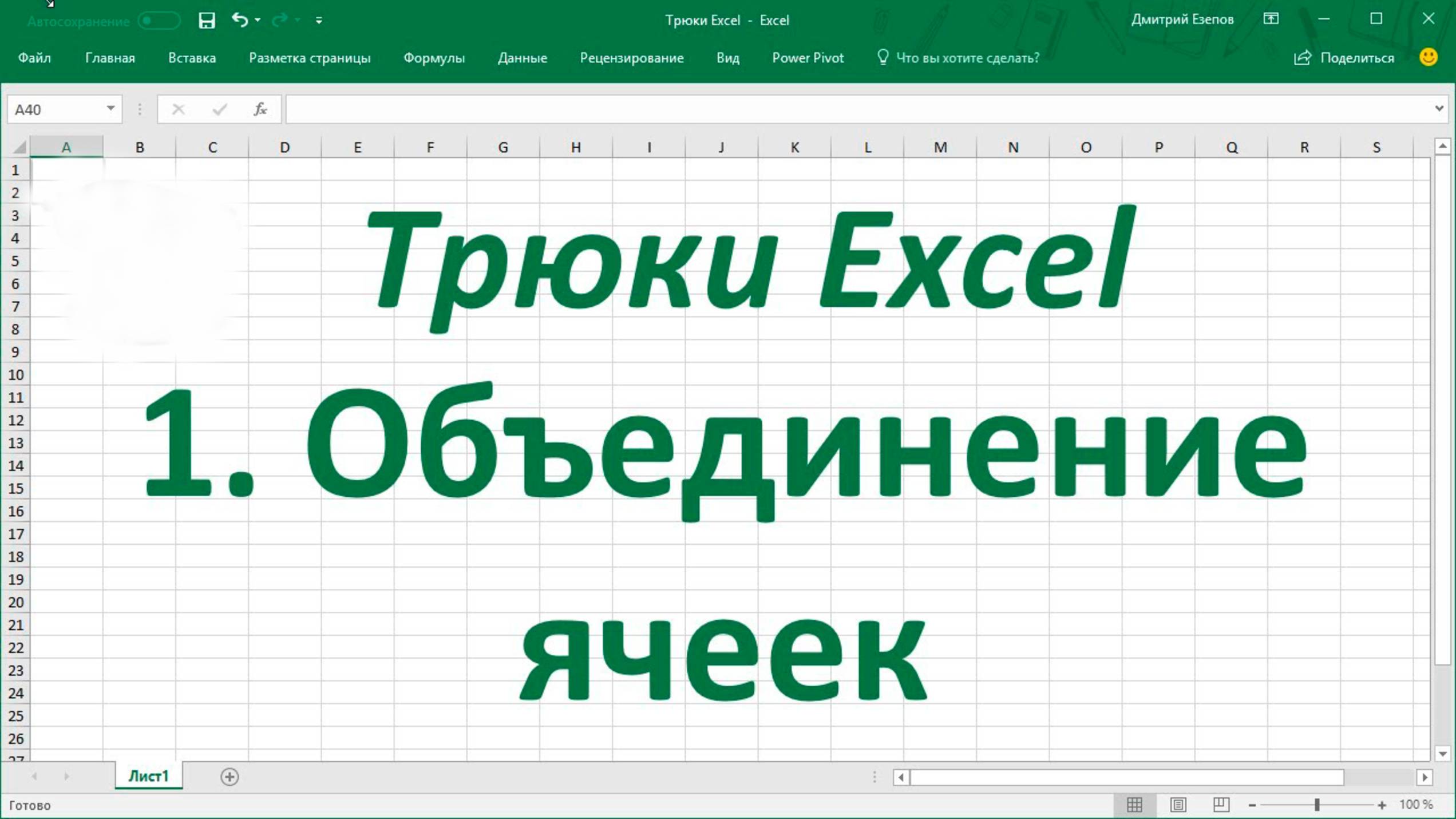Open Quick Access Toolbar customization arrow
The width and height of the screenshot is (1456, 819).
pos(319,21)
